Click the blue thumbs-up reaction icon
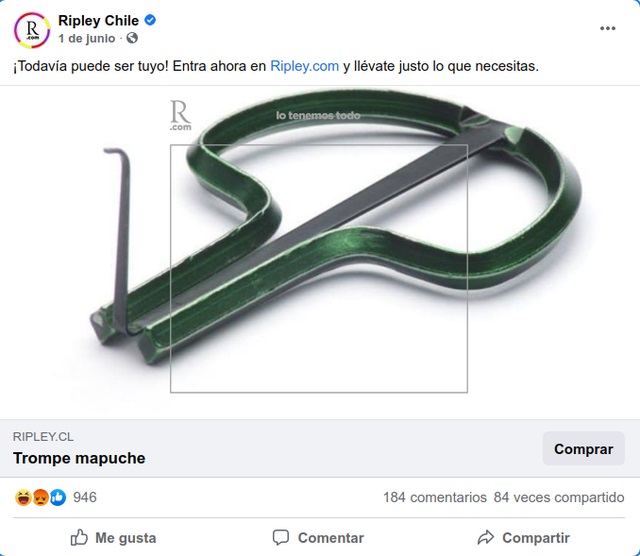 [58, 497]
